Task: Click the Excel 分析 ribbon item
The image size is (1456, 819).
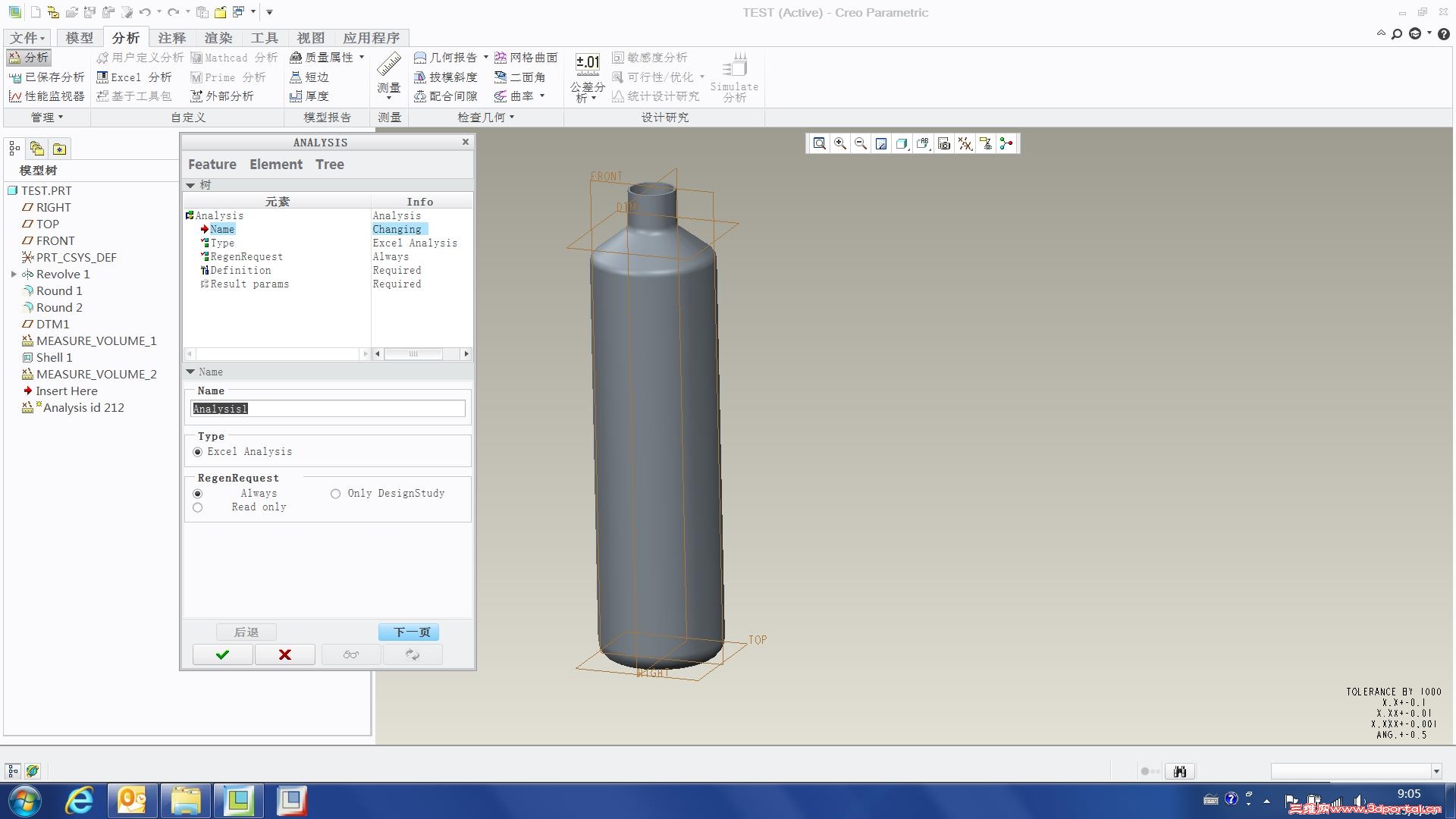Action: [x=134, y=77]
